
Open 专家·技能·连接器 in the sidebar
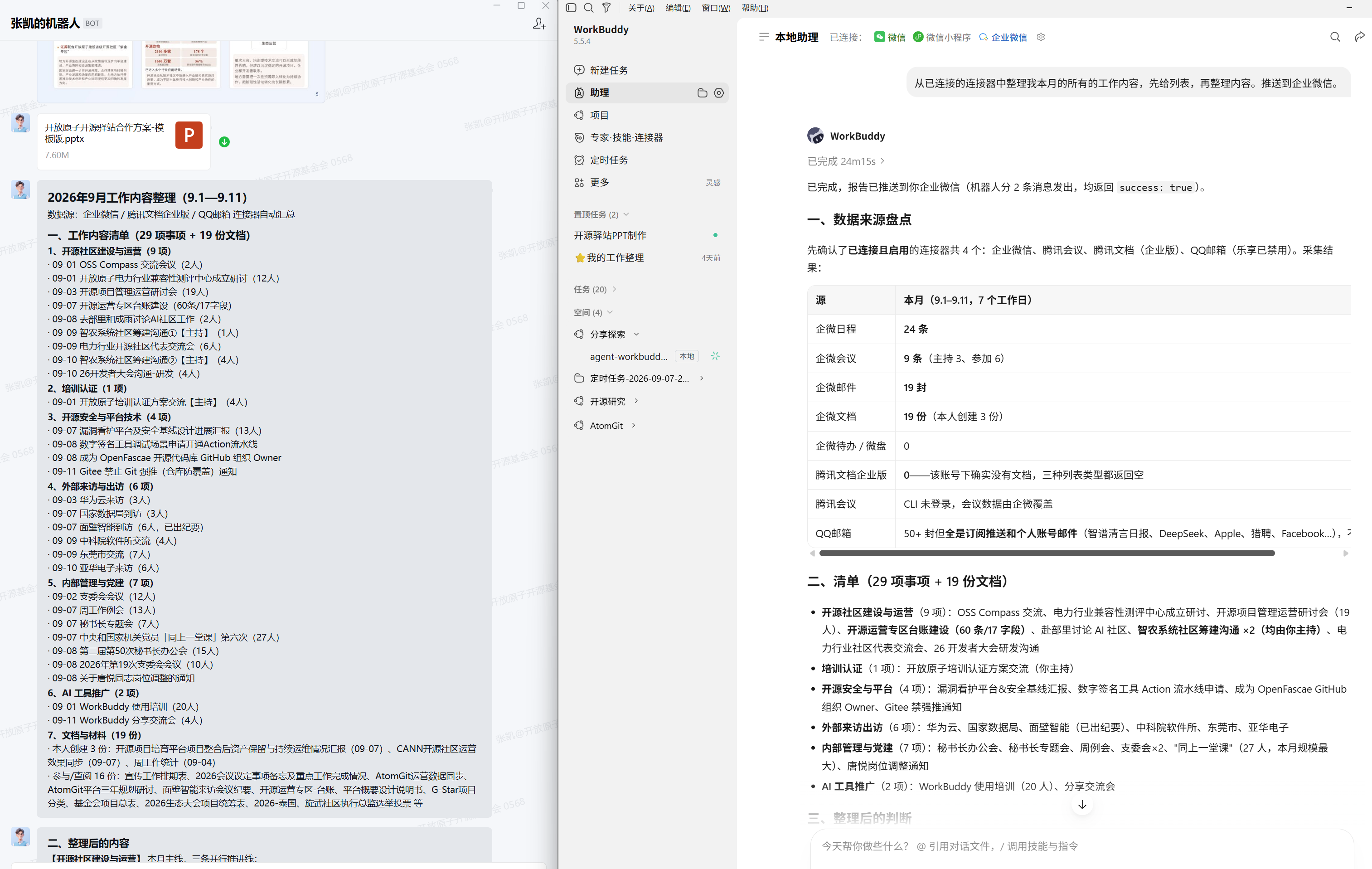point(647,137)
